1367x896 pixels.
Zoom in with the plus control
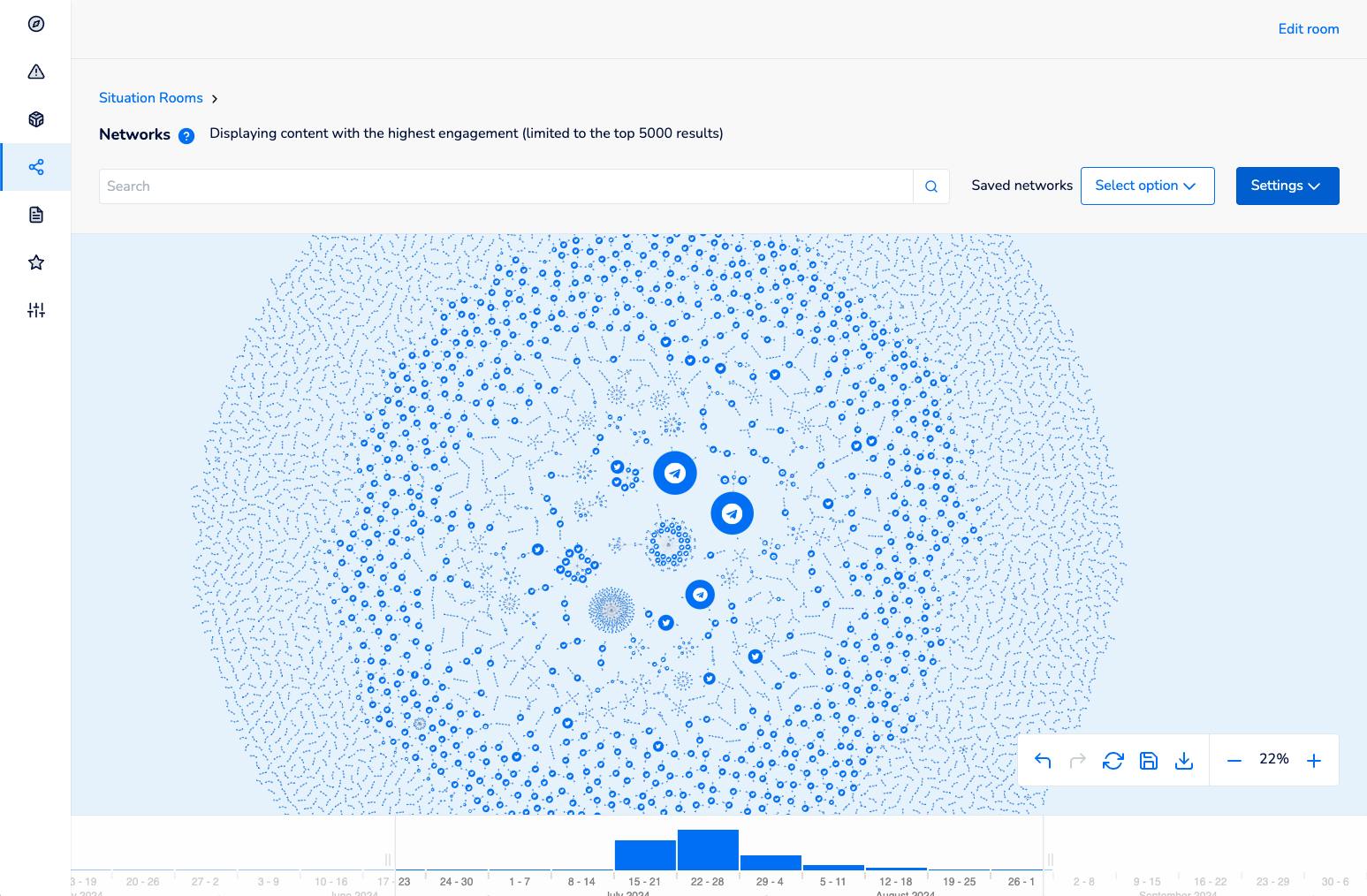[1314, 760]
